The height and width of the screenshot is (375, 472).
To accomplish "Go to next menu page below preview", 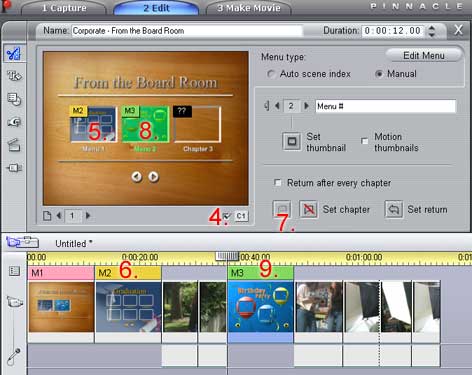I will (88, 216).
